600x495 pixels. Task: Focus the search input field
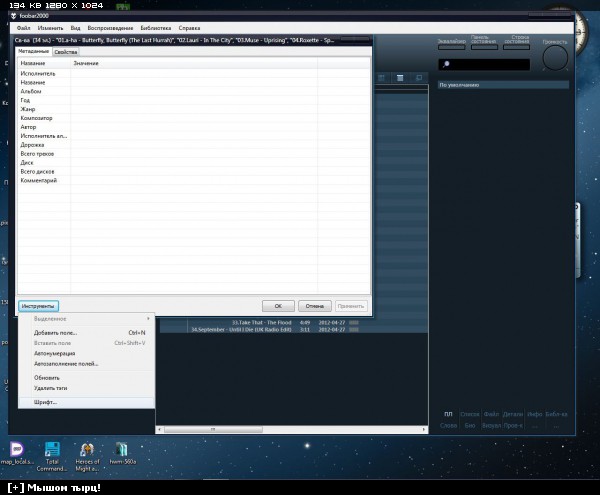pyautogui.click(x=484, y=64)
